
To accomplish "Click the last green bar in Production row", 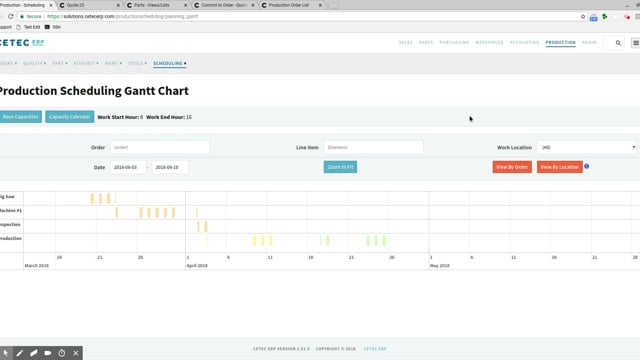I will pos(384,240).
